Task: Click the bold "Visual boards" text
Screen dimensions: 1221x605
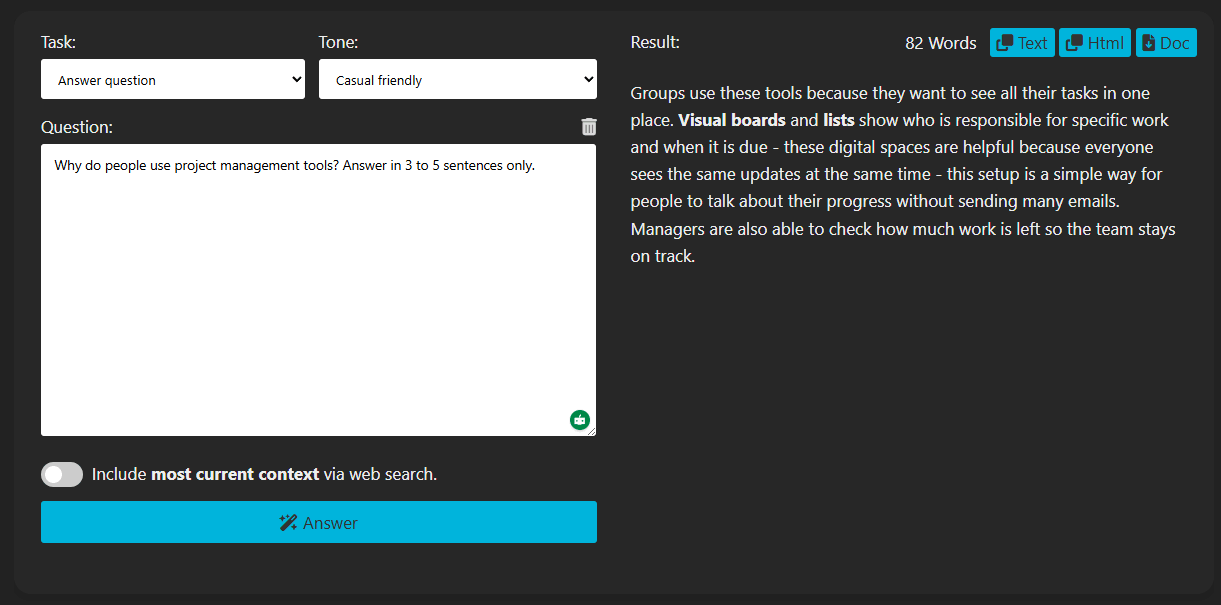Action: pos(732,120)
